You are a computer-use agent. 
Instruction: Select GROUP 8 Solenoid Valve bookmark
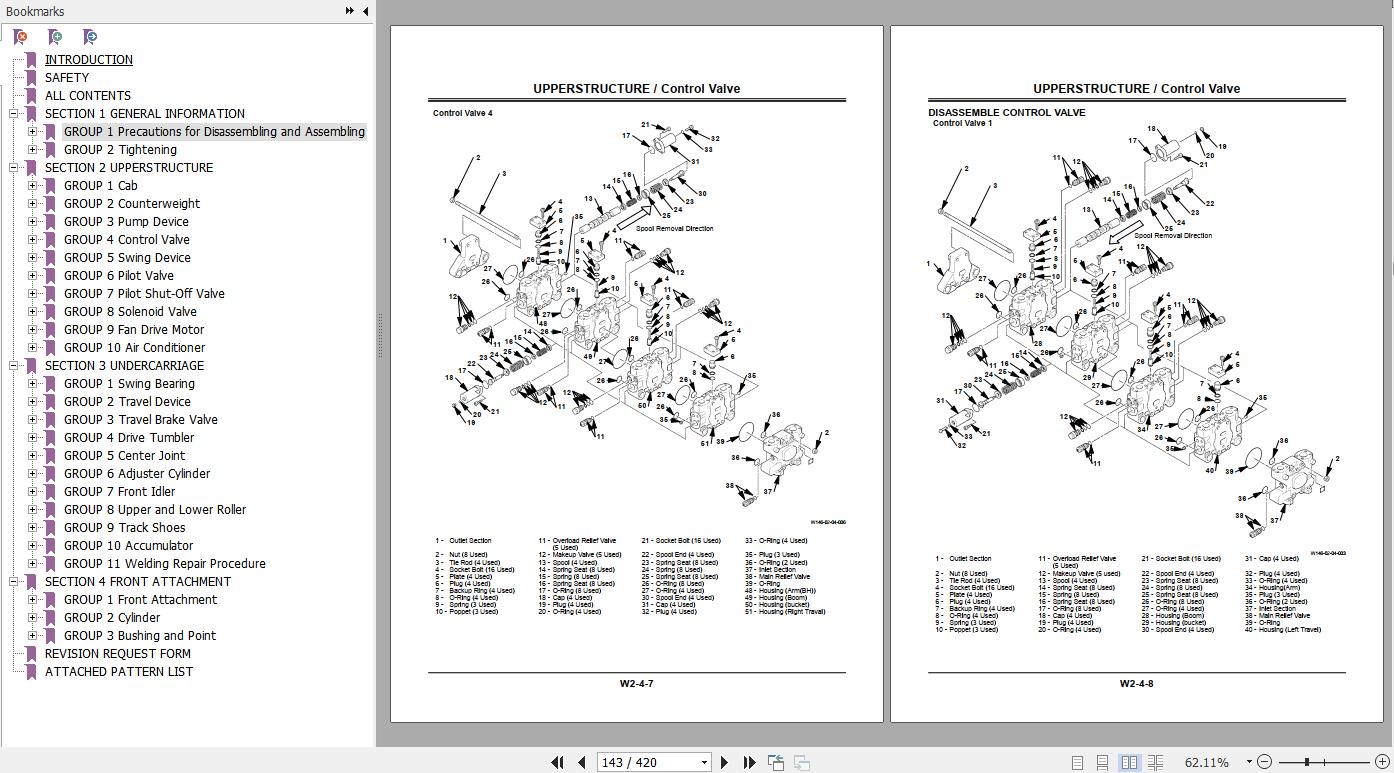click(x=130, y=311)
